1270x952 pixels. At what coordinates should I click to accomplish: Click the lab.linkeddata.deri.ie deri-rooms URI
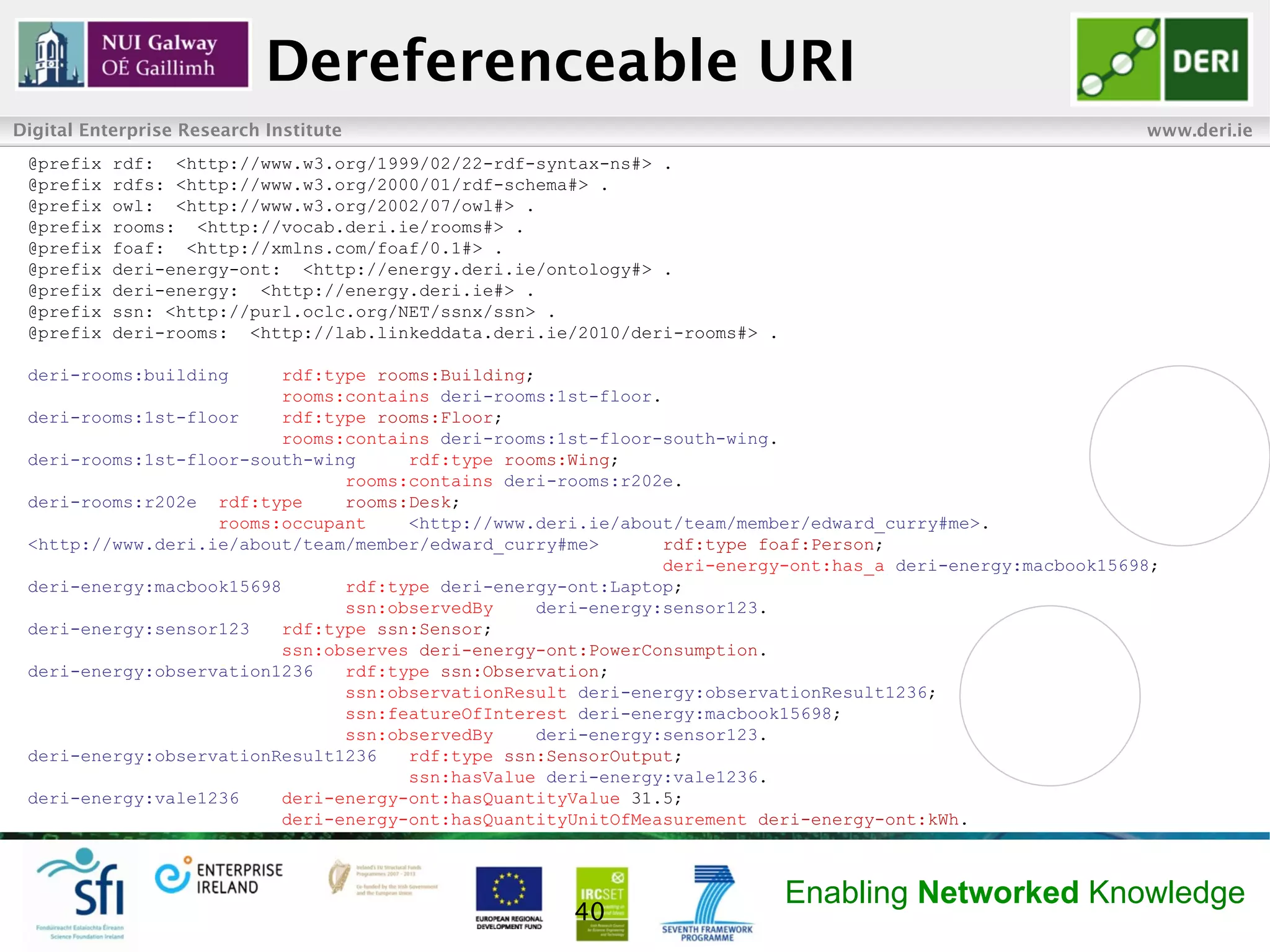coord(504,333)
